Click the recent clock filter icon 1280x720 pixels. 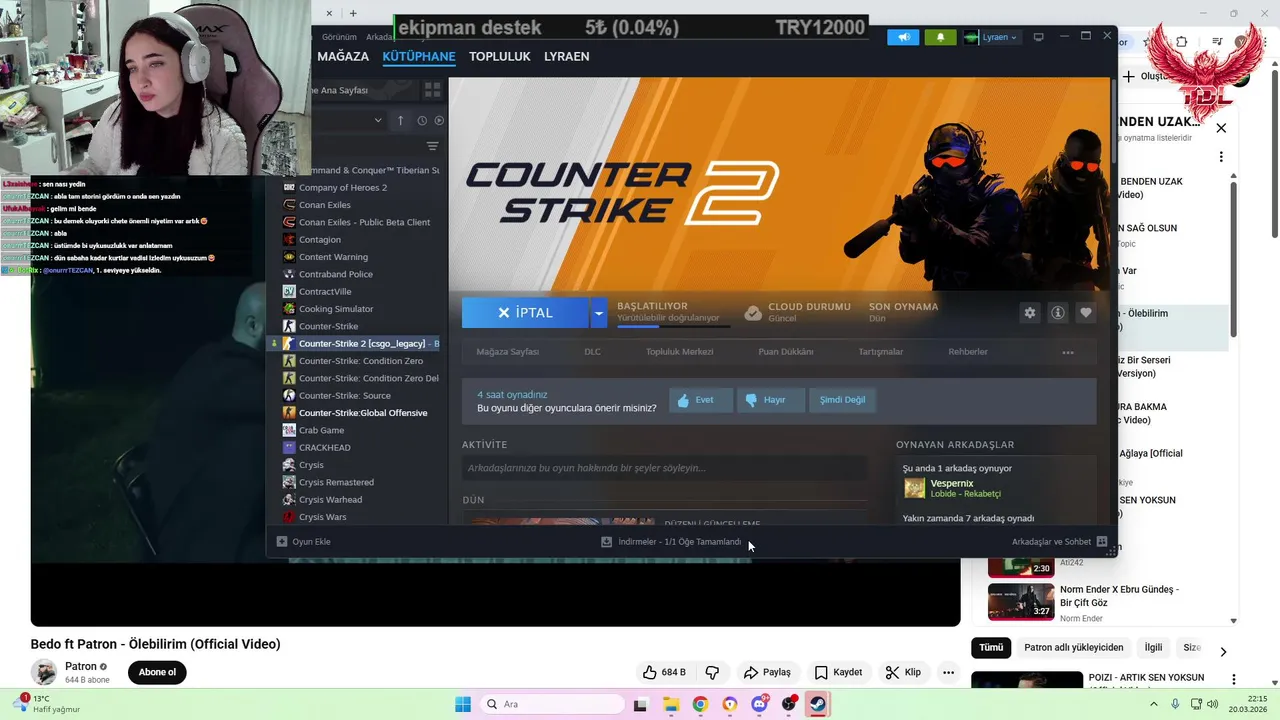[x=422, y=120]
